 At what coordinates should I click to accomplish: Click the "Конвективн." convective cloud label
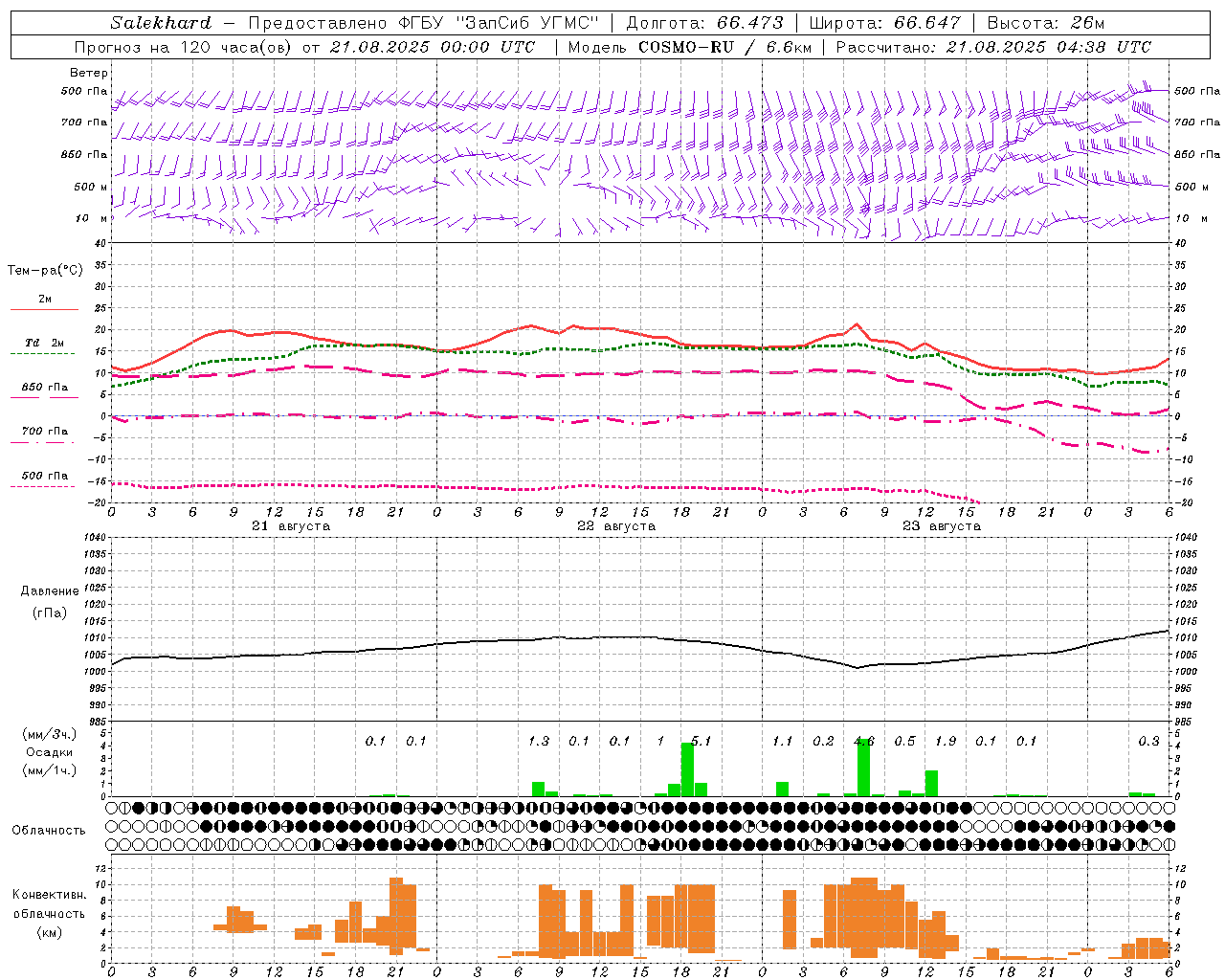click(x=50, y=895)
